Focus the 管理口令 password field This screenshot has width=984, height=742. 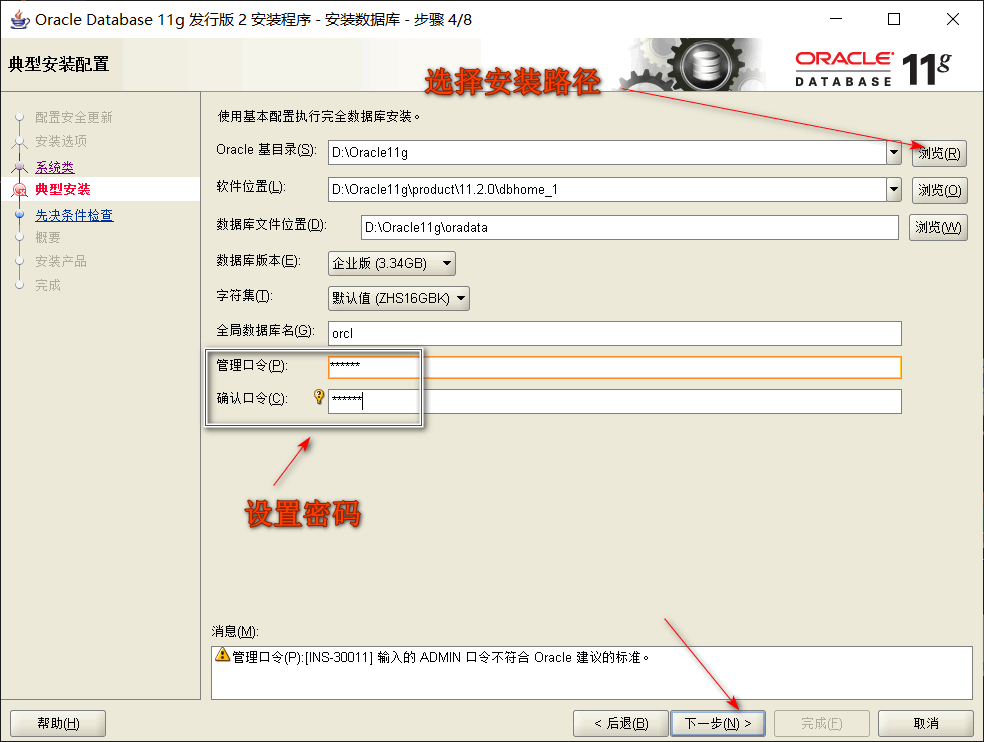[x=614, y=367]
